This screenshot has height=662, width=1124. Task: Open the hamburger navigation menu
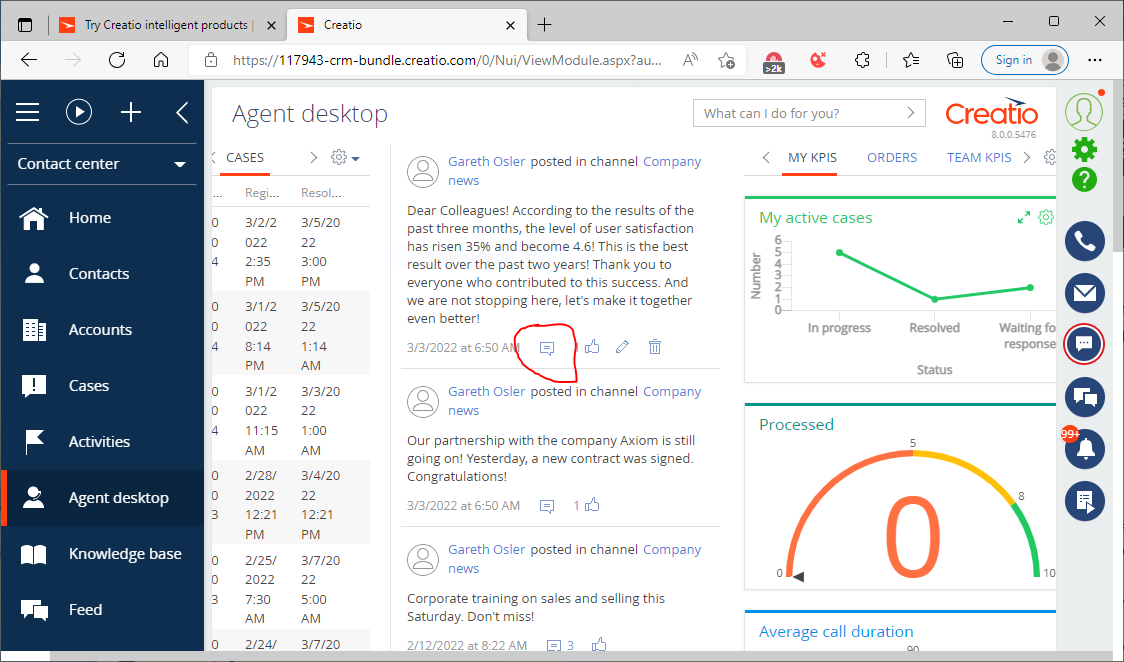(x=28, y=112)
